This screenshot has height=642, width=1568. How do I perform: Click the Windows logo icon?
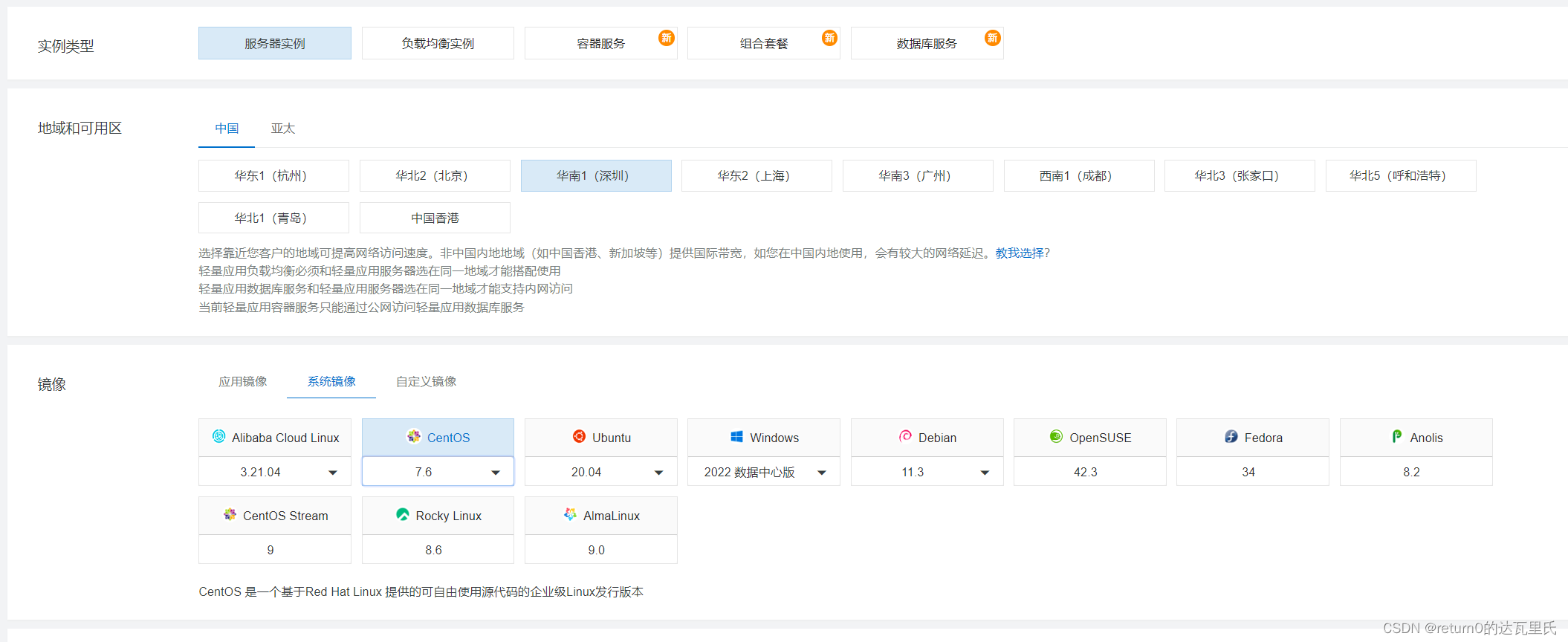736,437
